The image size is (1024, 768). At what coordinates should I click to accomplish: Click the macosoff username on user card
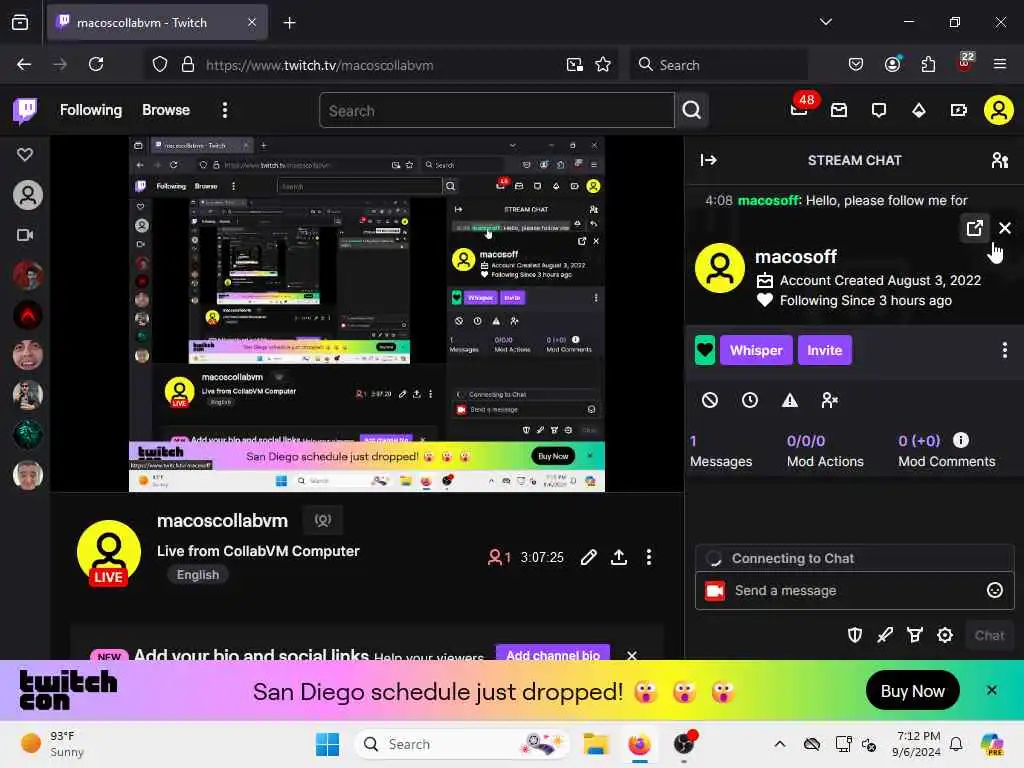[795, 257]
